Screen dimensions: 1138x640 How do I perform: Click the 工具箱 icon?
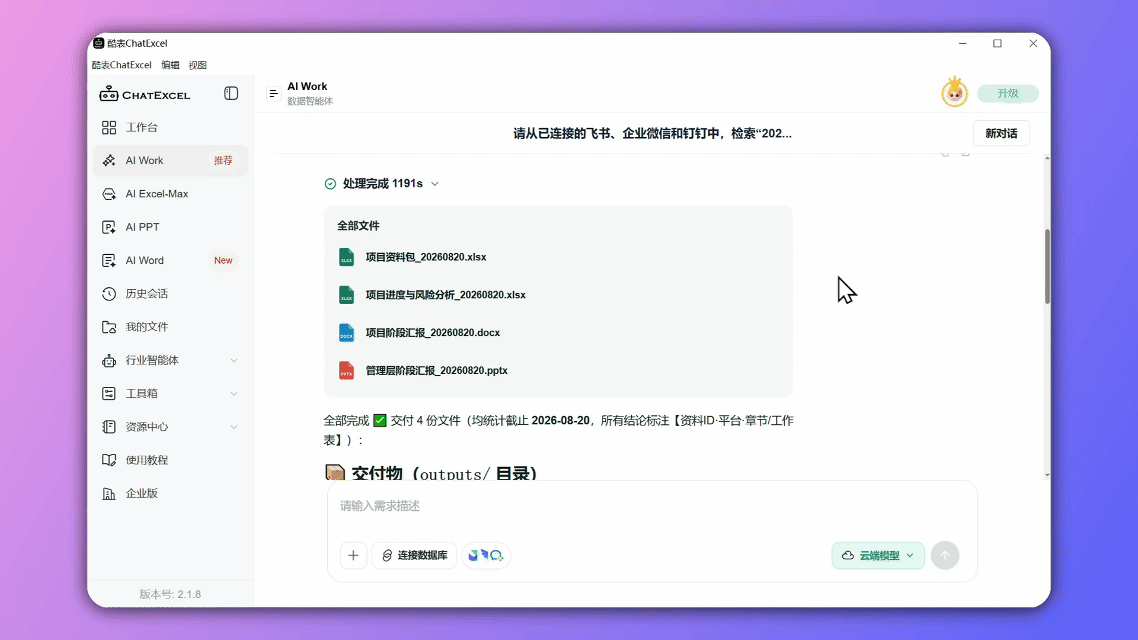pos(109,393)
